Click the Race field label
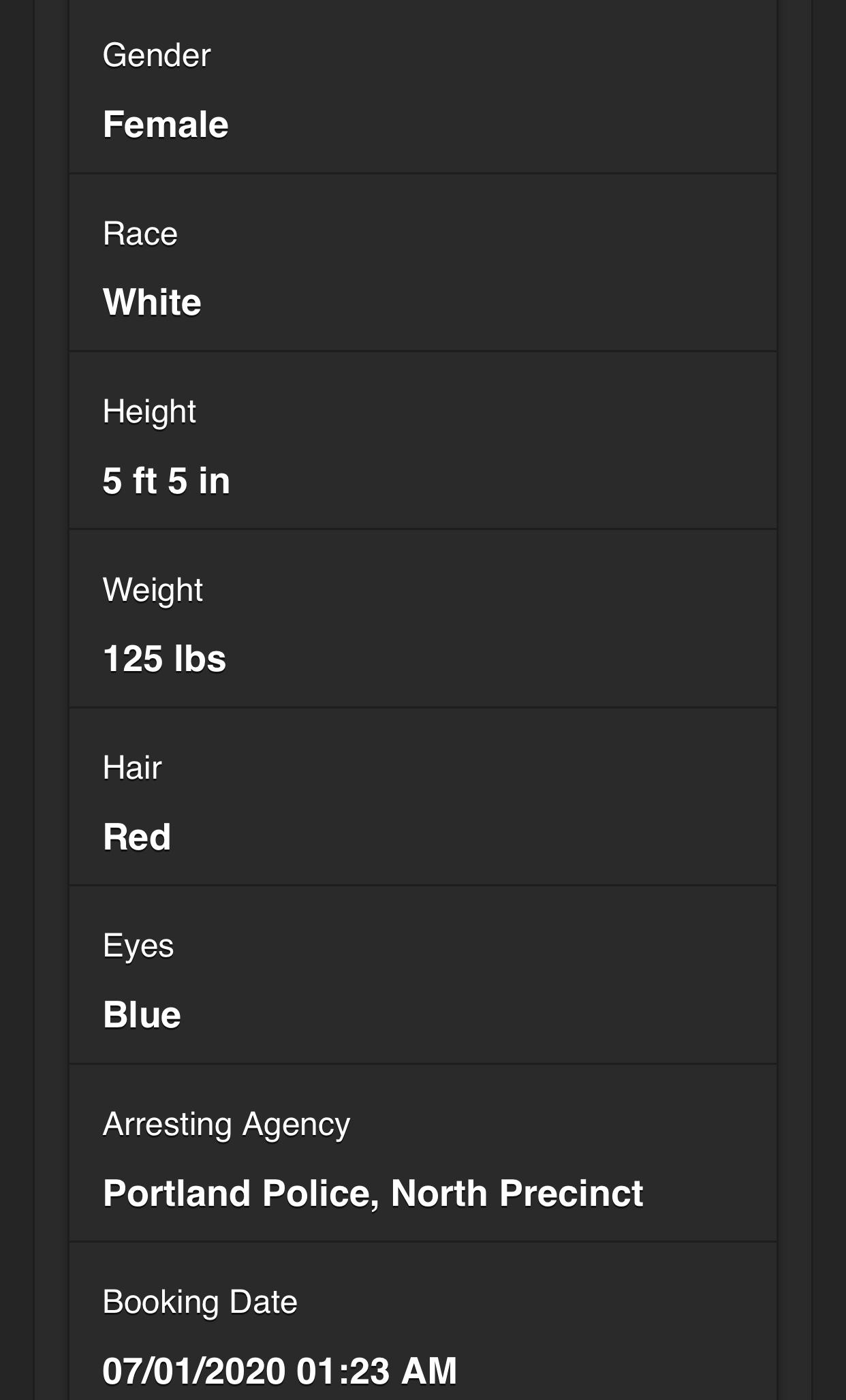This screenshot has height=1400, width=846. (140, 234)
